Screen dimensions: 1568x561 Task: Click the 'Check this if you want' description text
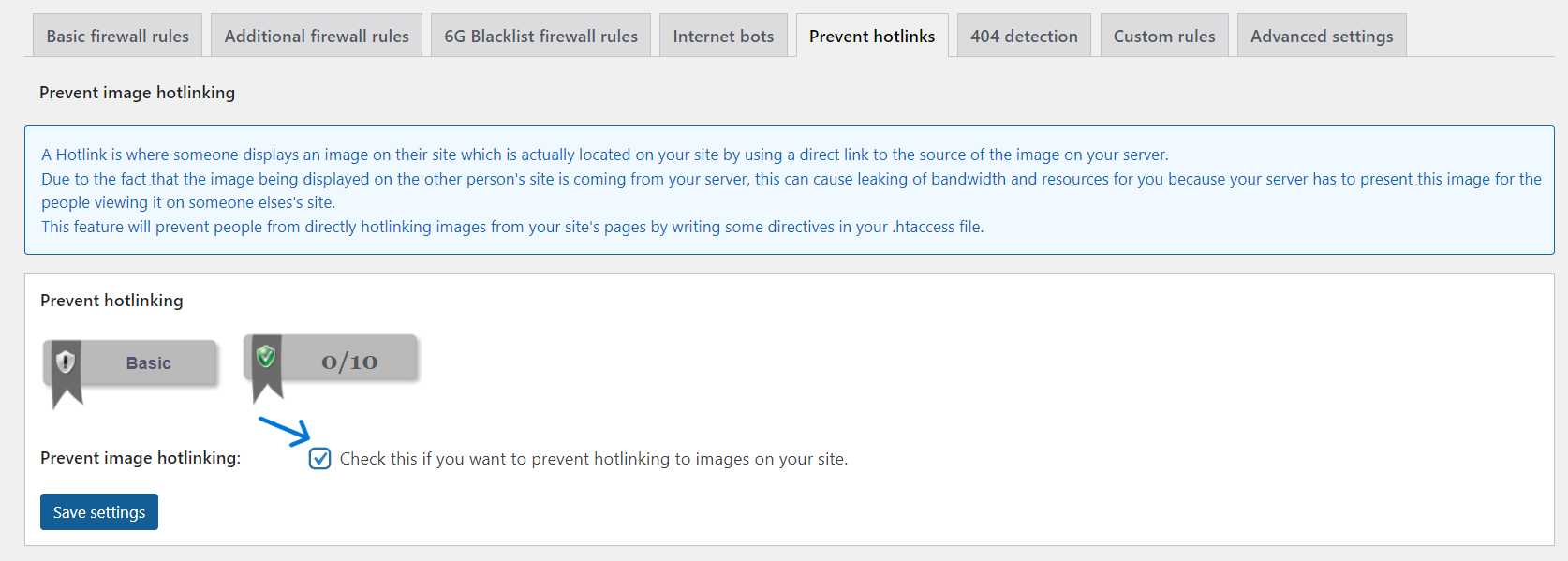[x=593, y=459]
